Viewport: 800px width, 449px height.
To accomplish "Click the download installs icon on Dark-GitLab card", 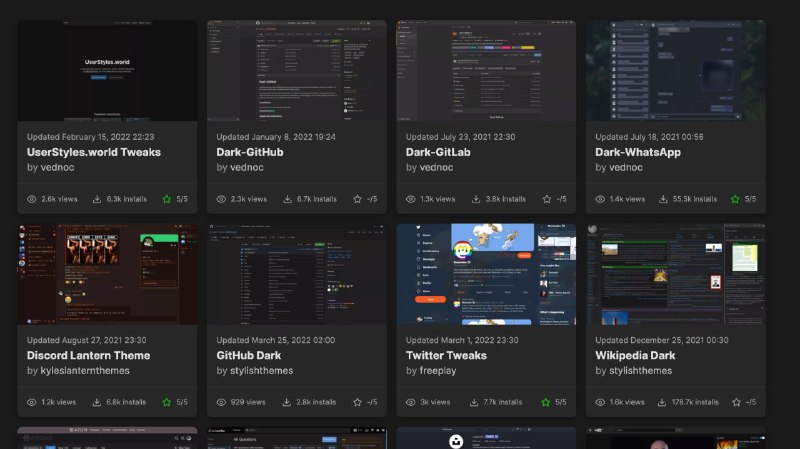I will coord(476,199).
